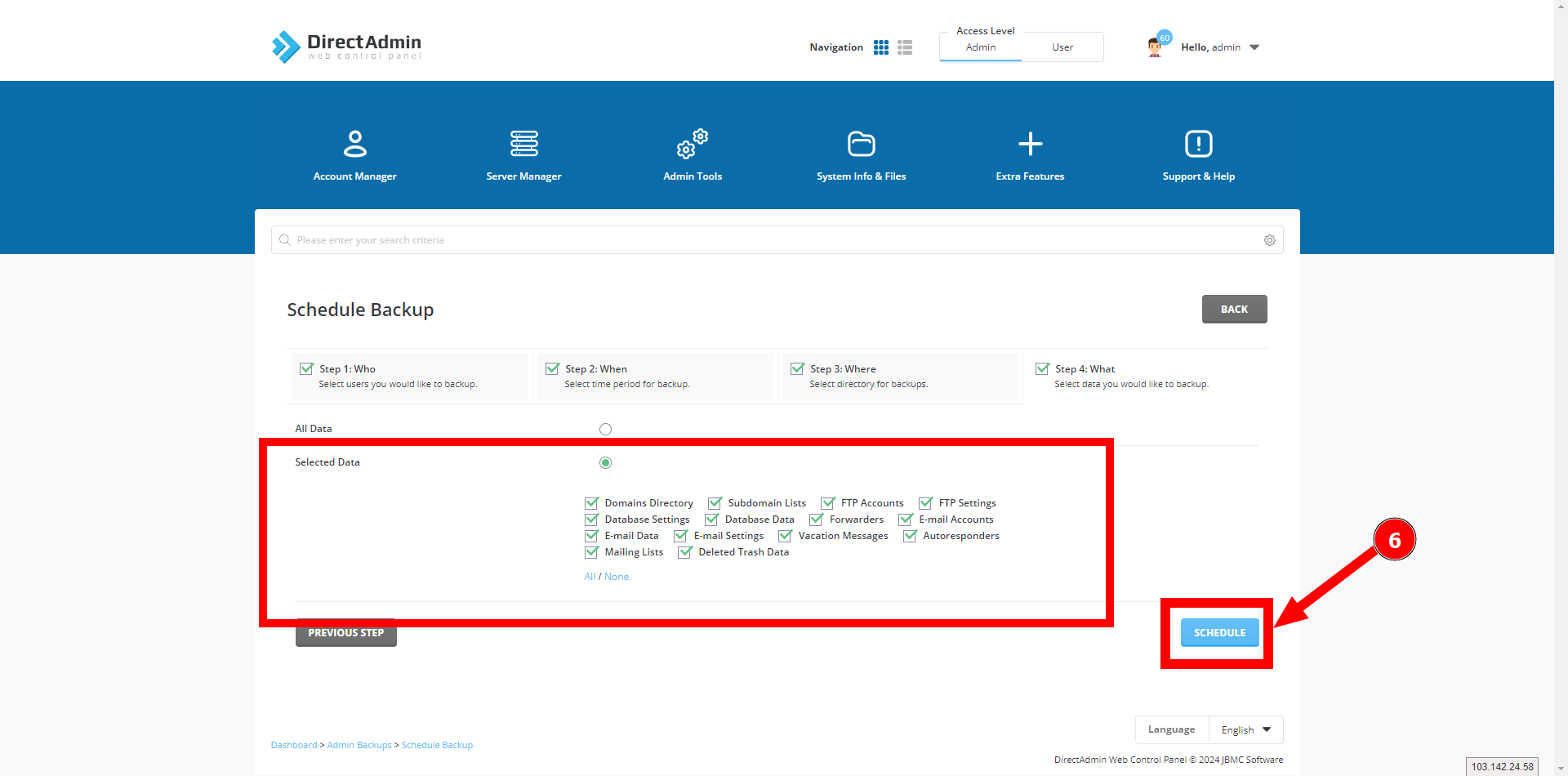The image size is (1568, 776).
Task: Toggle Vacation Messages checkbox
Action: [x=786, y=536]
